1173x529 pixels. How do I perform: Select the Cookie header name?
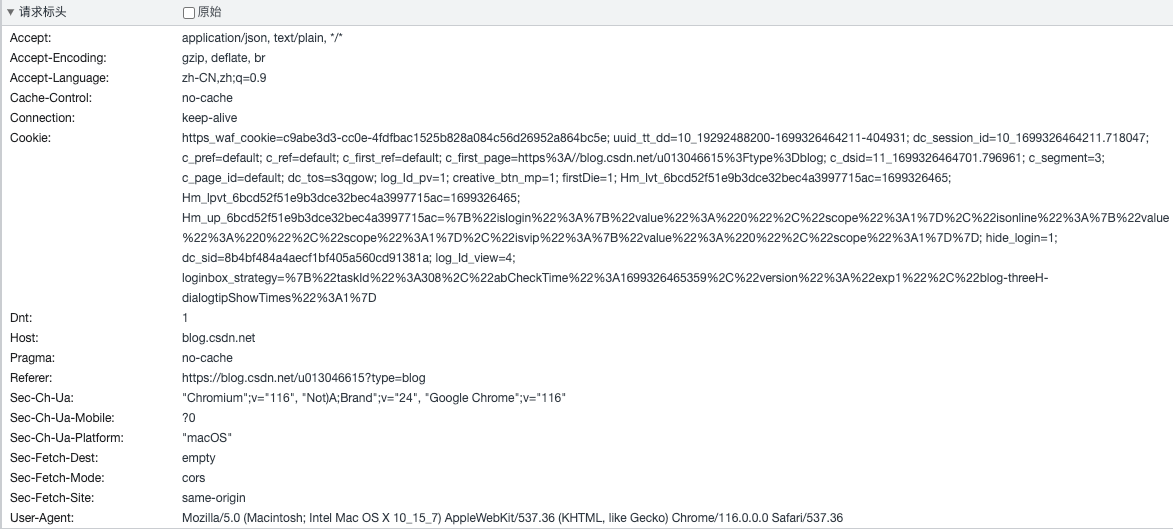[30, 138]
